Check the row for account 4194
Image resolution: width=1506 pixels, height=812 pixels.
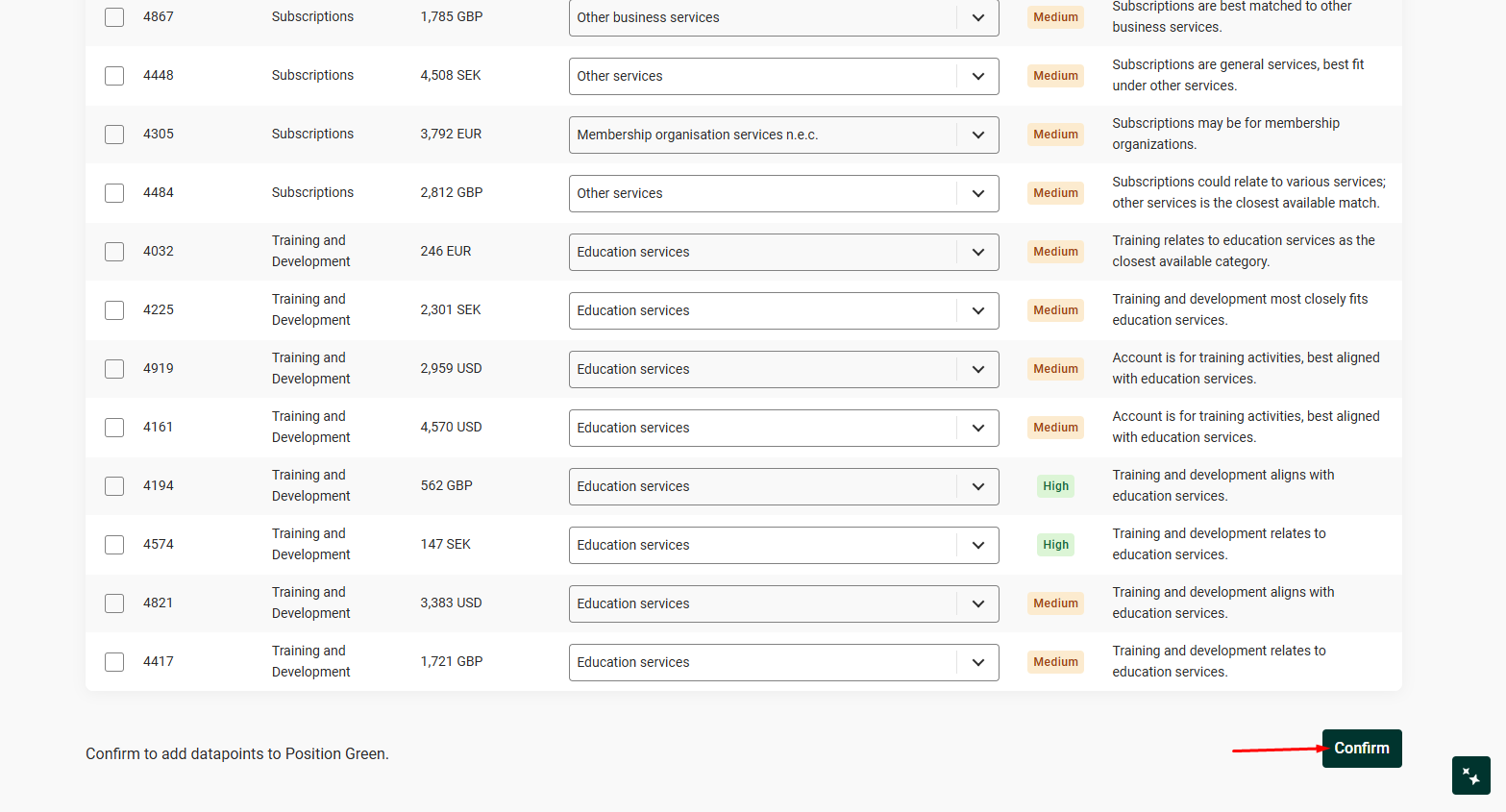[114, 486]
